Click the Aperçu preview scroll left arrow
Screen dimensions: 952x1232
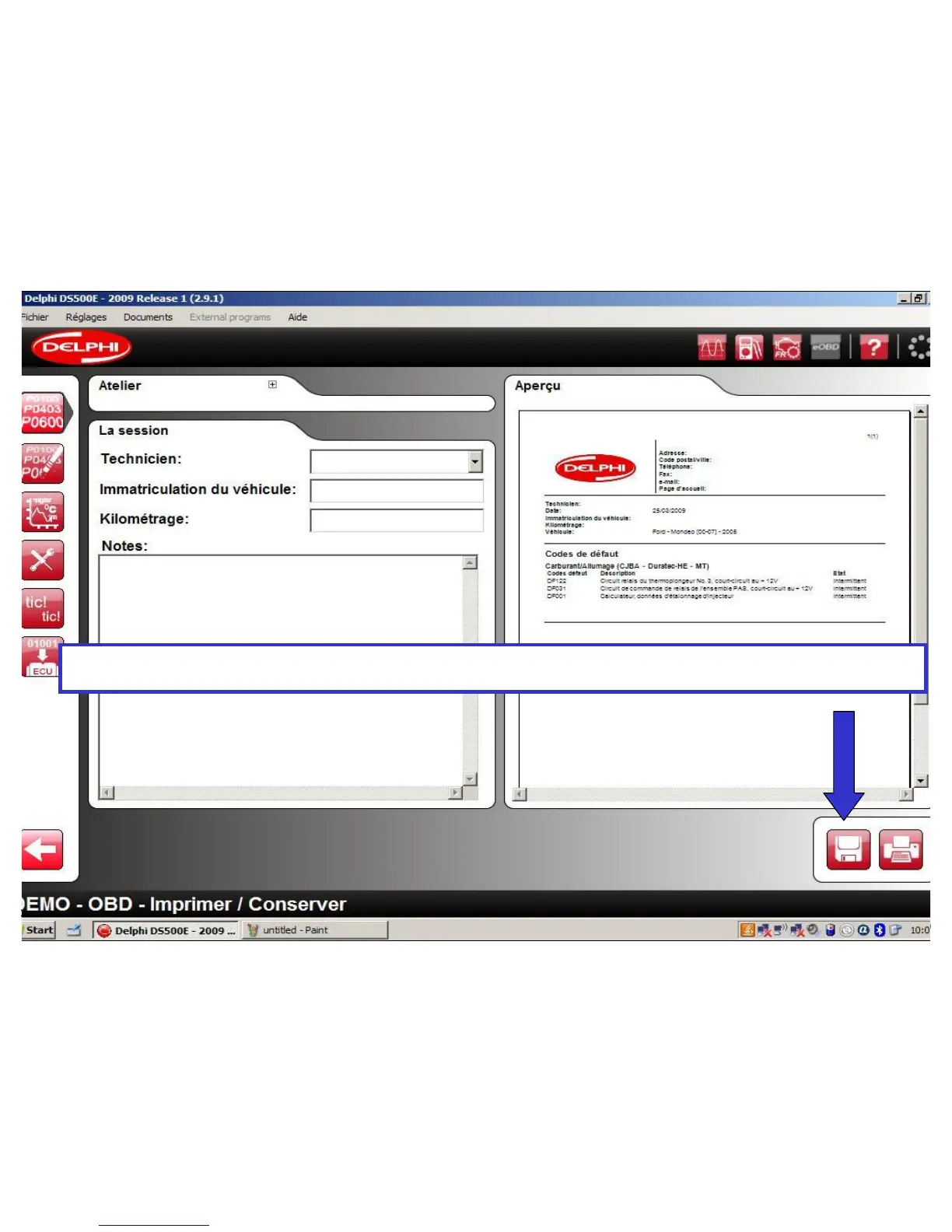[x=520, y=794]
